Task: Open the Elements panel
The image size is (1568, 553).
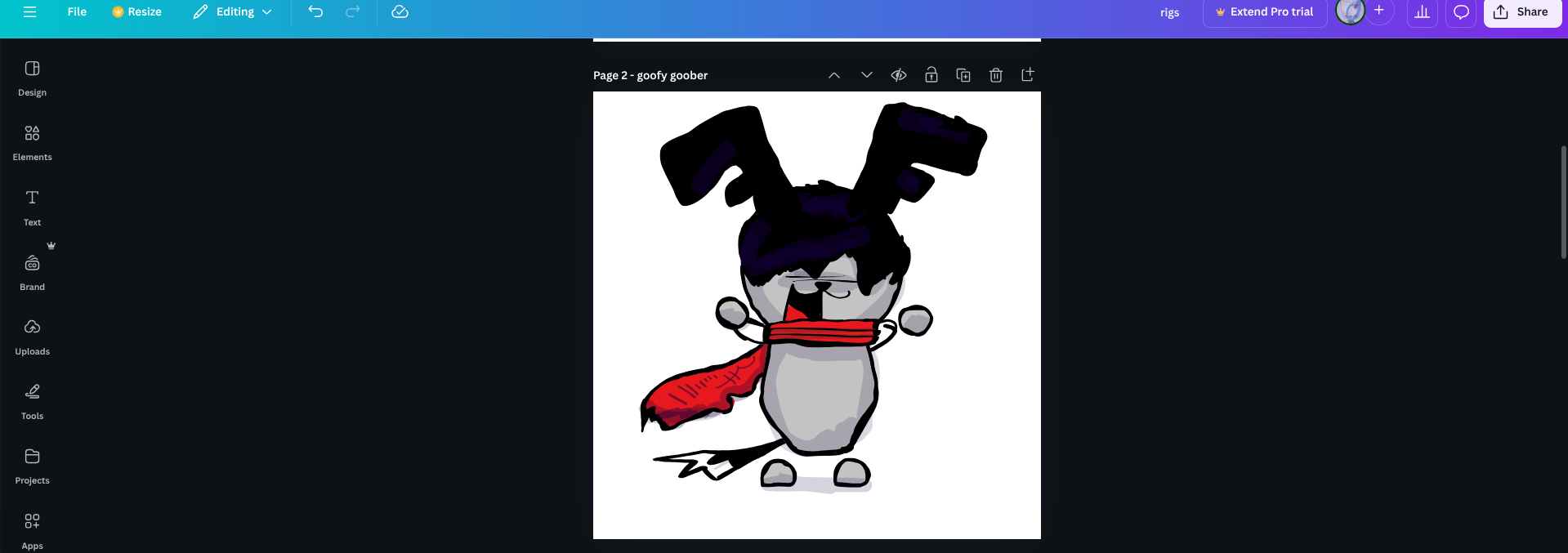Action: pyautogui.click(x=32, y=142)
